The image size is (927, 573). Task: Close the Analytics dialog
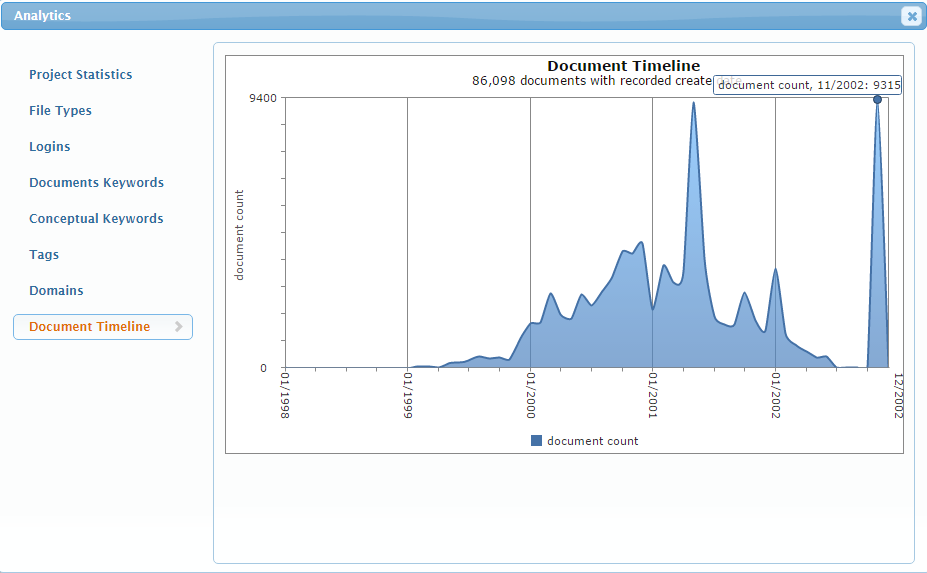(910, 16)
